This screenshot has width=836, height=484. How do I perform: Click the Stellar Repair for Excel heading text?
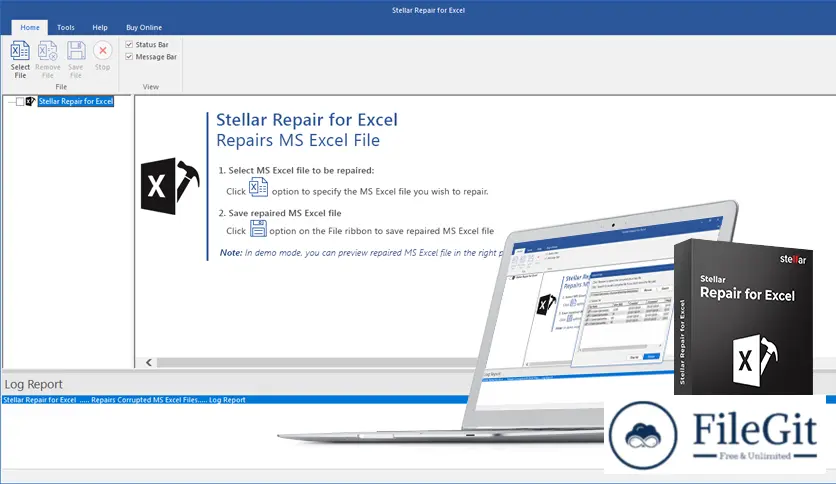pyautogui.click(x=307, y=120)
